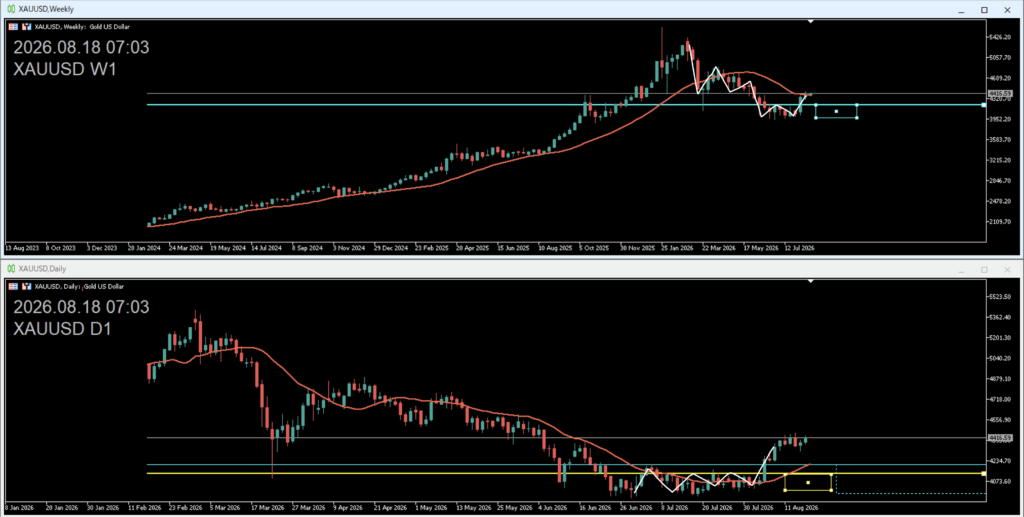Click the 5523.50 price scale value on Daily chart
This screenshot has width=1024, height=517.
point(1001,297)
